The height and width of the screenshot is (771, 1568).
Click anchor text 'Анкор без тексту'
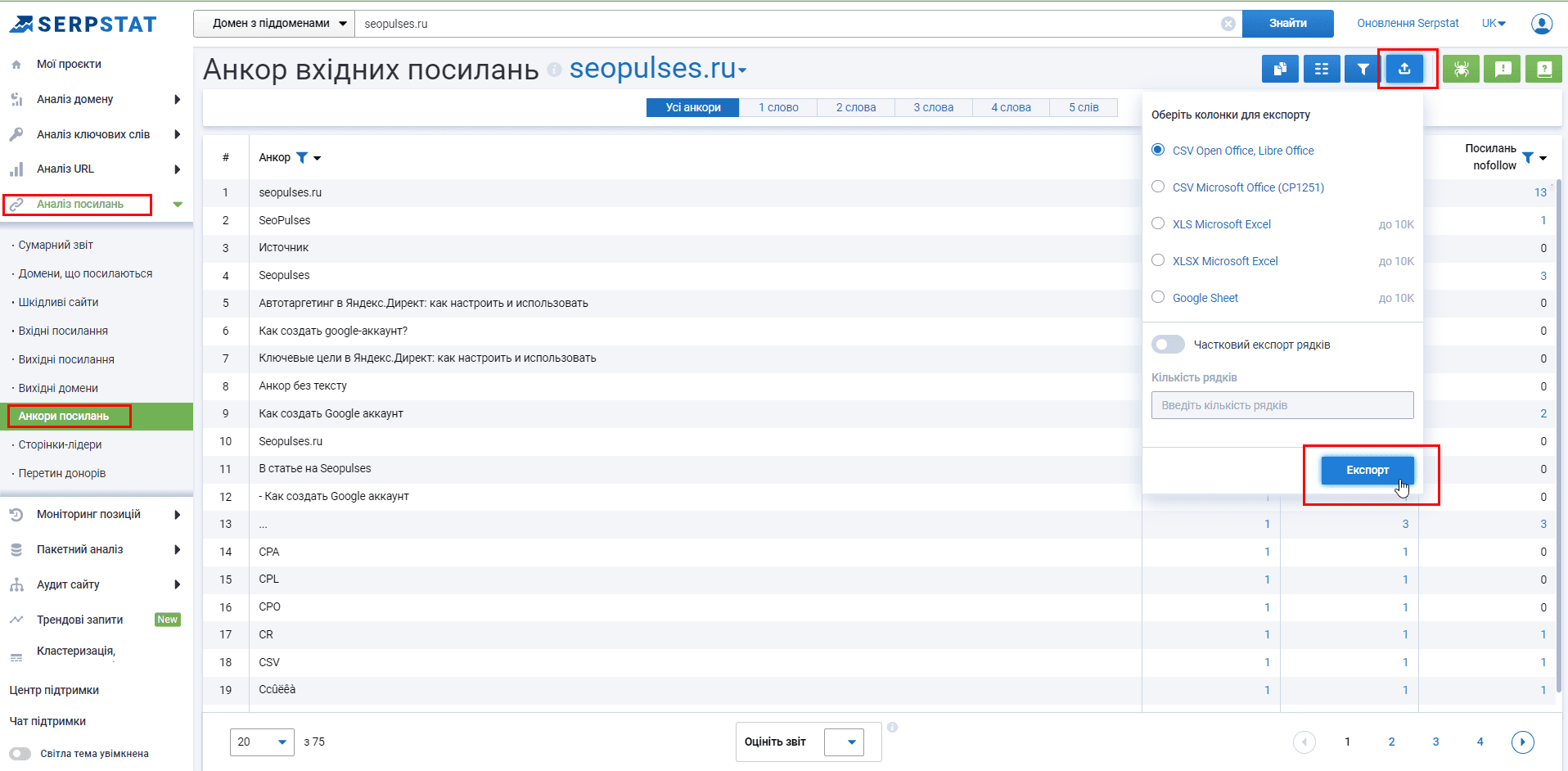[303, 385]
